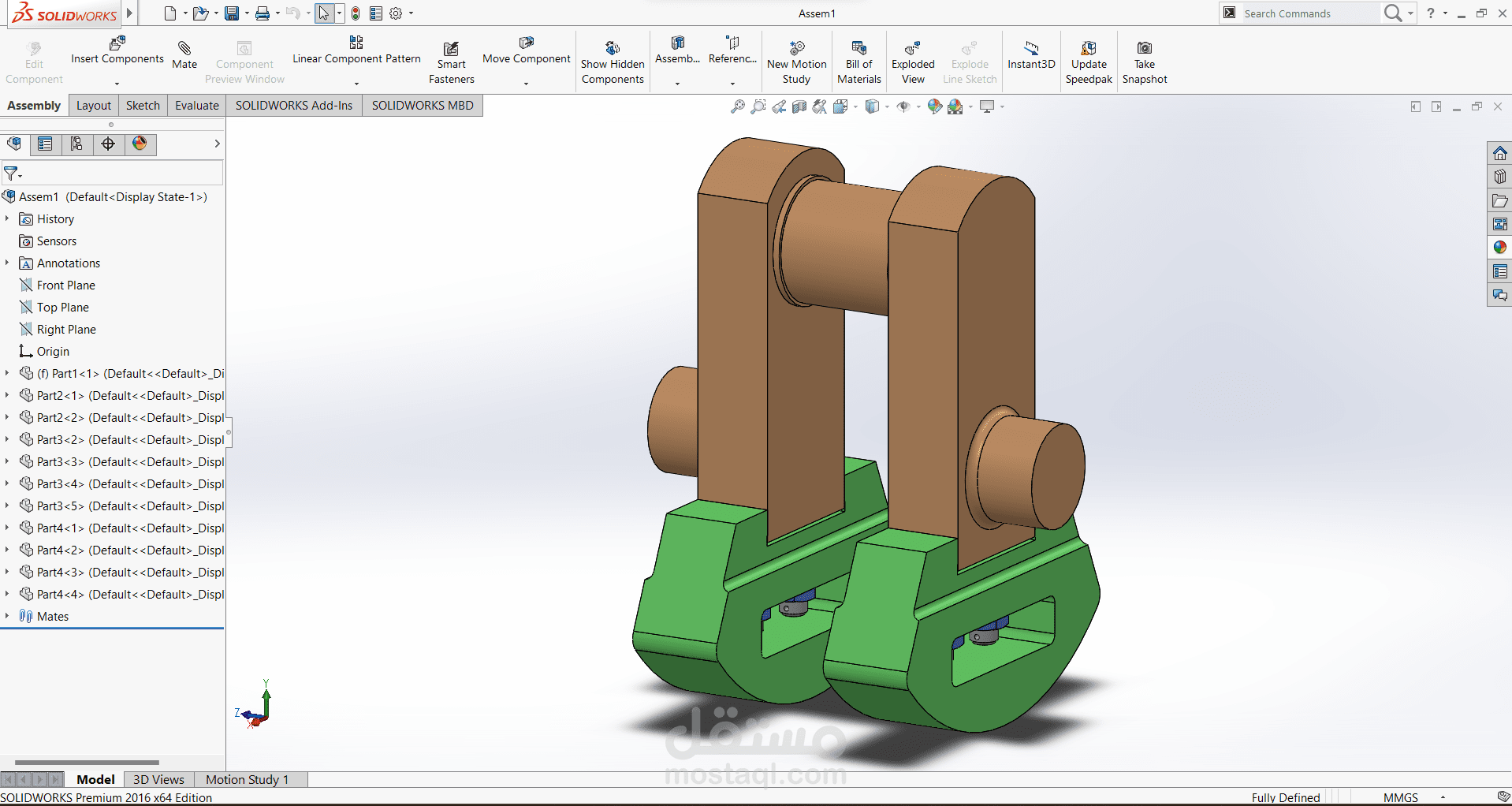The width and height of the screenshot is (1512, 806).
Task: Expand the History tree node
Action: pos(7,218)
